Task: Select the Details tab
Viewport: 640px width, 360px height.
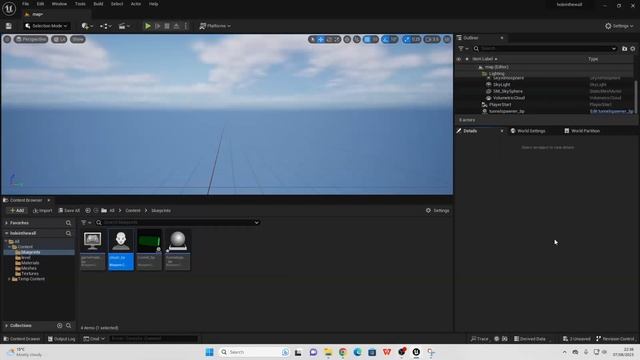Action: pyautogui.click(x=470, y=131)
